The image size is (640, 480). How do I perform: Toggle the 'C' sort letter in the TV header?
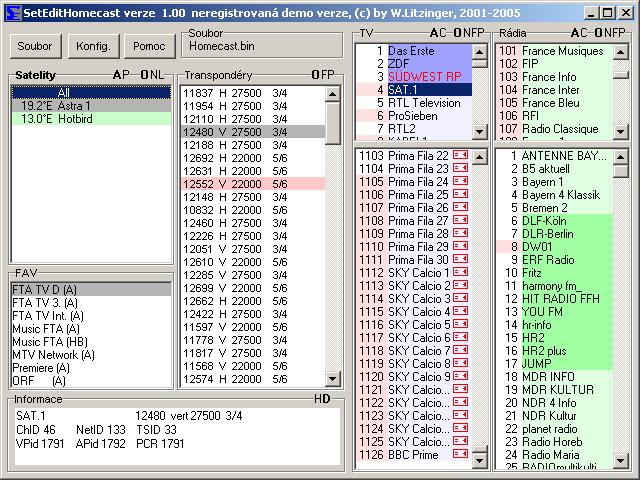[x=443, y=33]
